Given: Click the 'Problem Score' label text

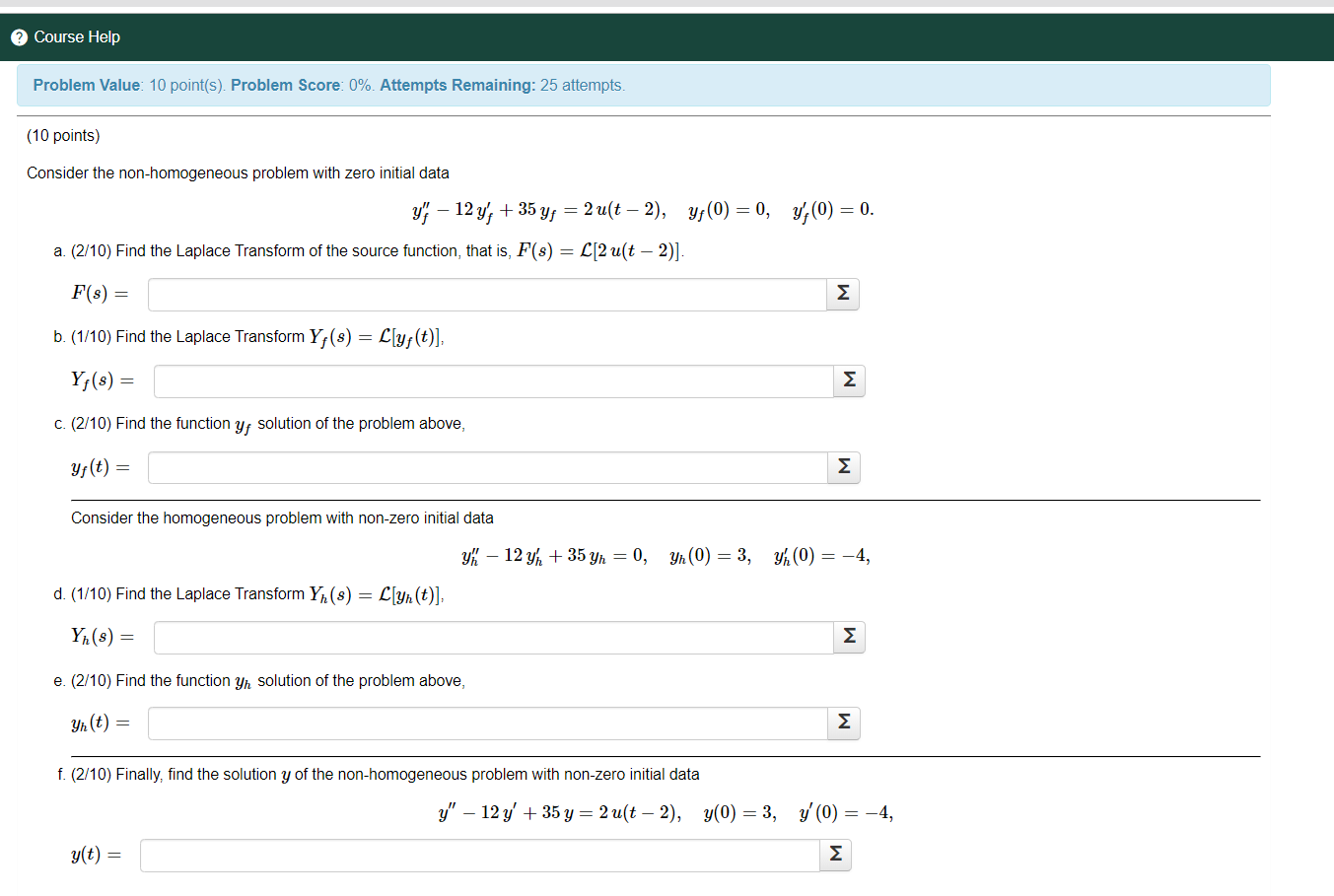Looking at the screenshot, I should tap(286, 86).
